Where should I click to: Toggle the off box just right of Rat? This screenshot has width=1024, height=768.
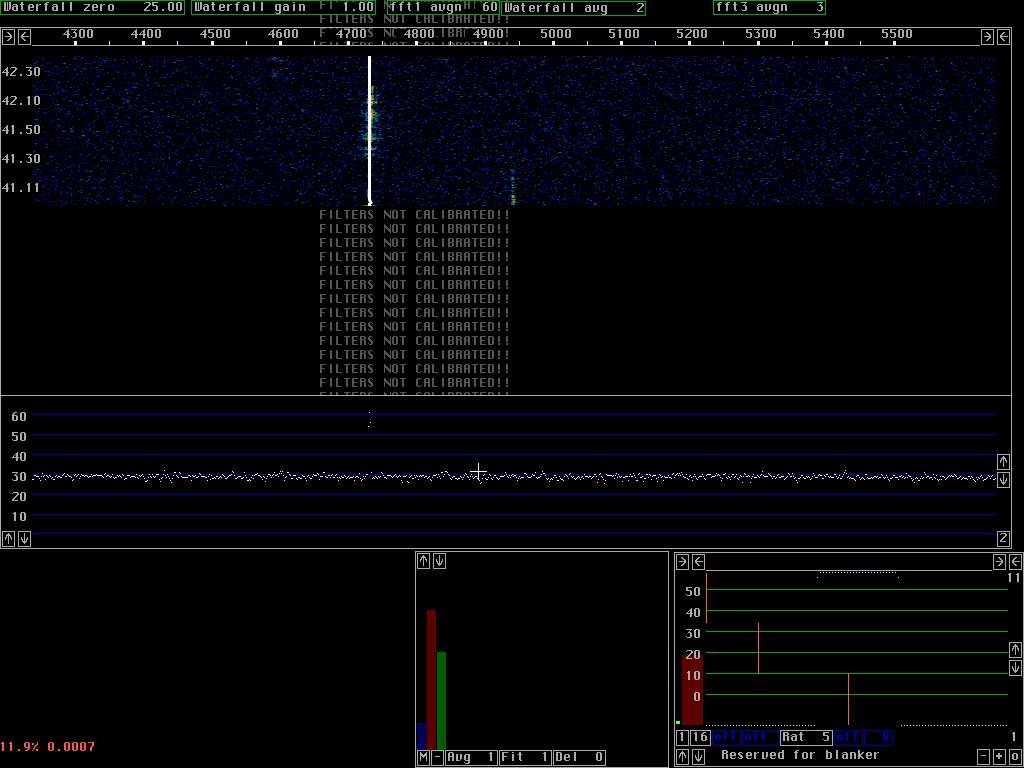click(848, 737)
